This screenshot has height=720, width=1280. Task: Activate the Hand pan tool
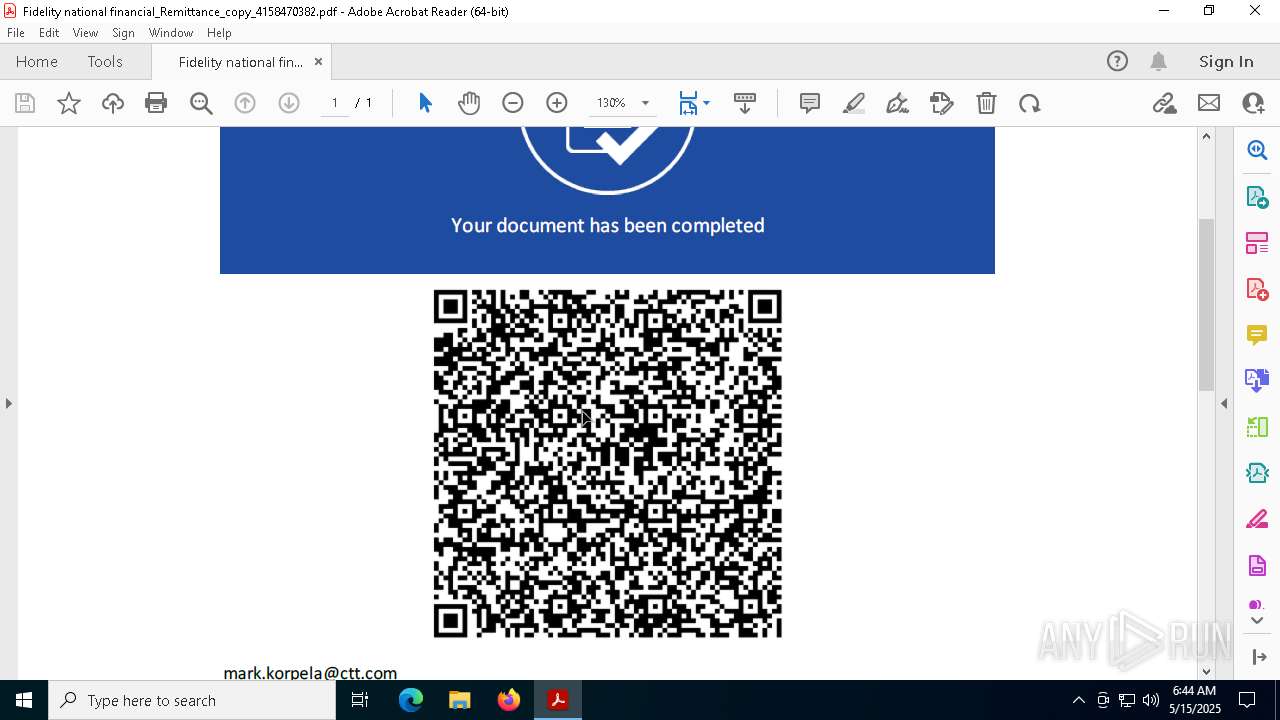[469, 103]
